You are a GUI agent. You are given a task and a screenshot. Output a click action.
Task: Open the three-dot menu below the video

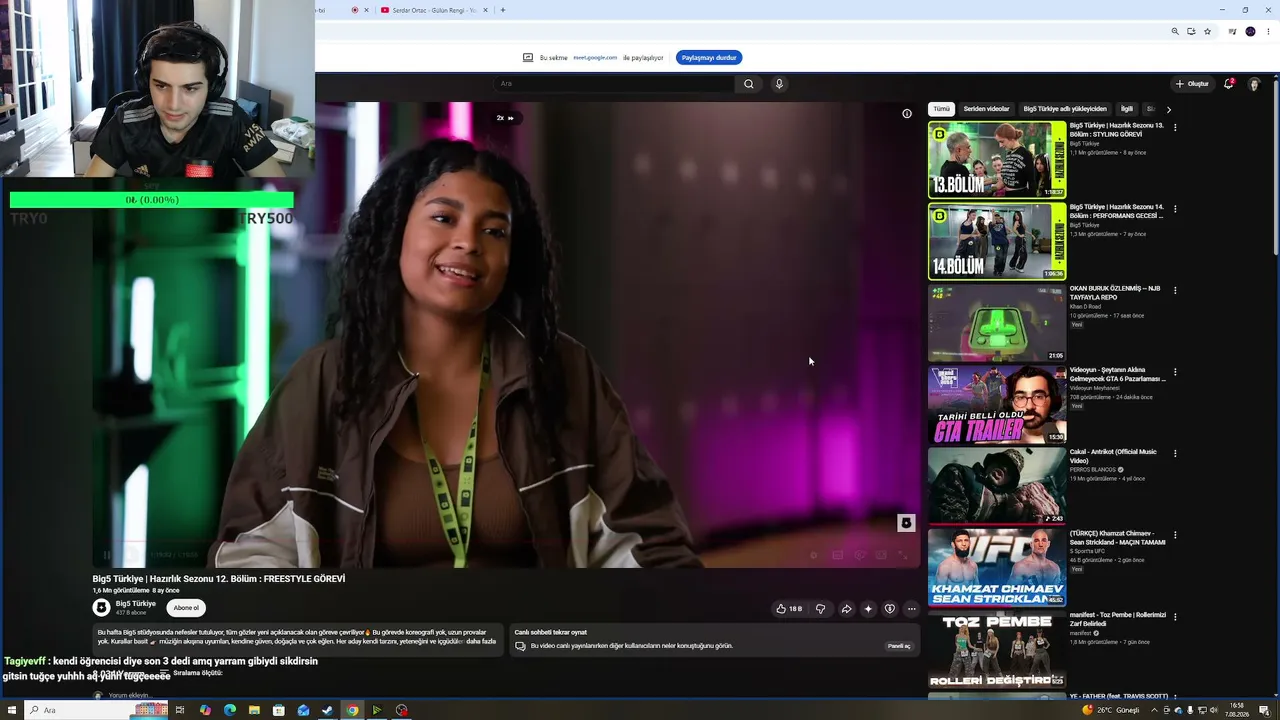(911, 608)
